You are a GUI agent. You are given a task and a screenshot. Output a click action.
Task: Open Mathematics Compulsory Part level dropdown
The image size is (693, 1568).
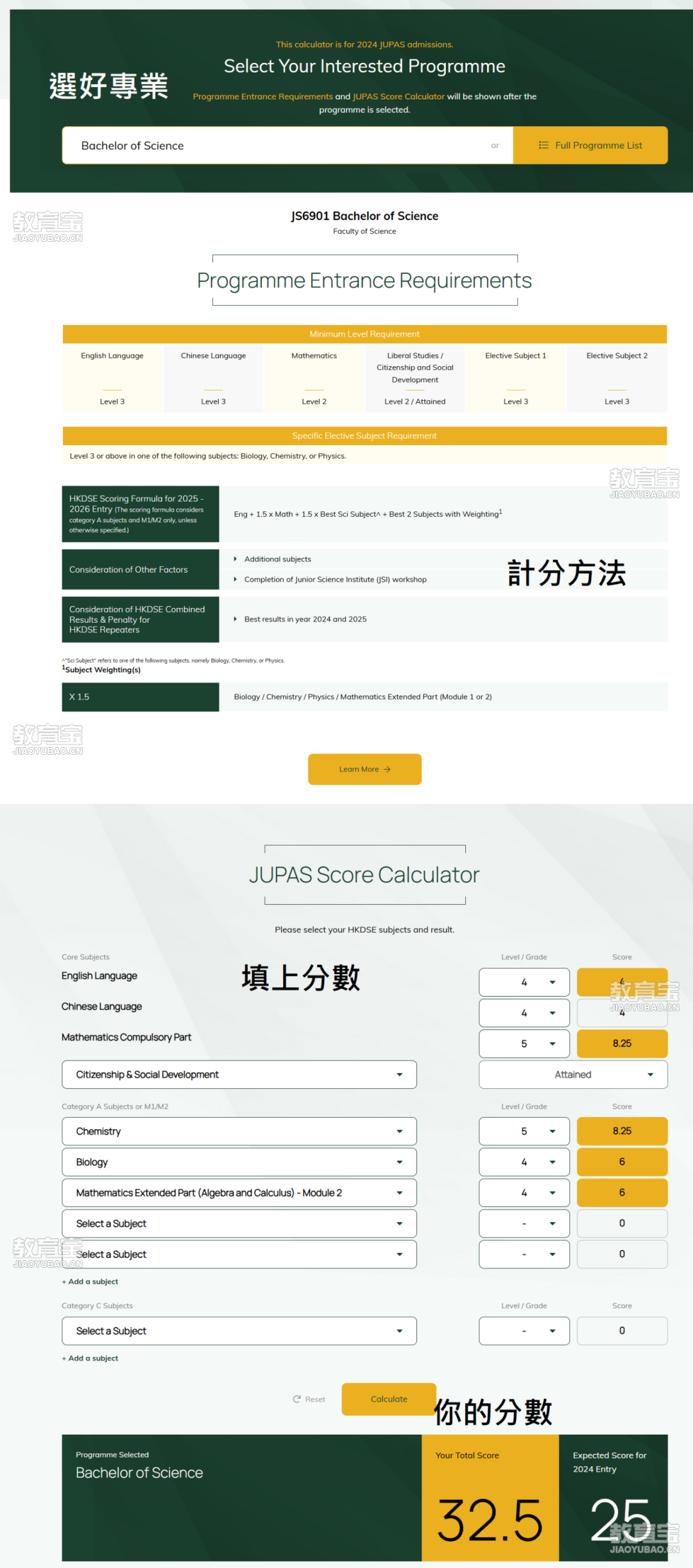pyautogui.click(x=524, y=1043)
